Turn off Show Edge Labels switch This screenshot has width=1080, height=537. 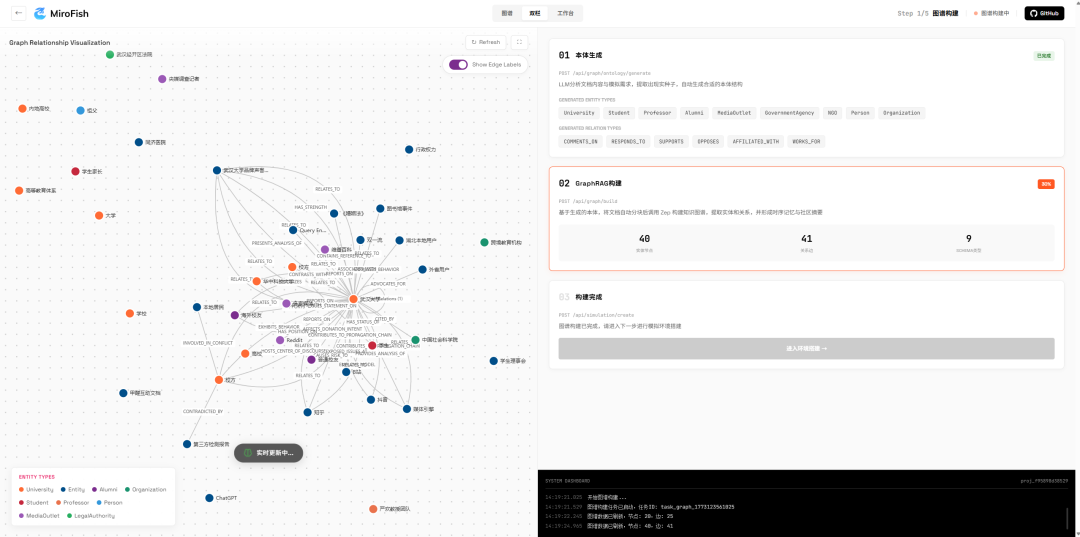coord(458,64)
